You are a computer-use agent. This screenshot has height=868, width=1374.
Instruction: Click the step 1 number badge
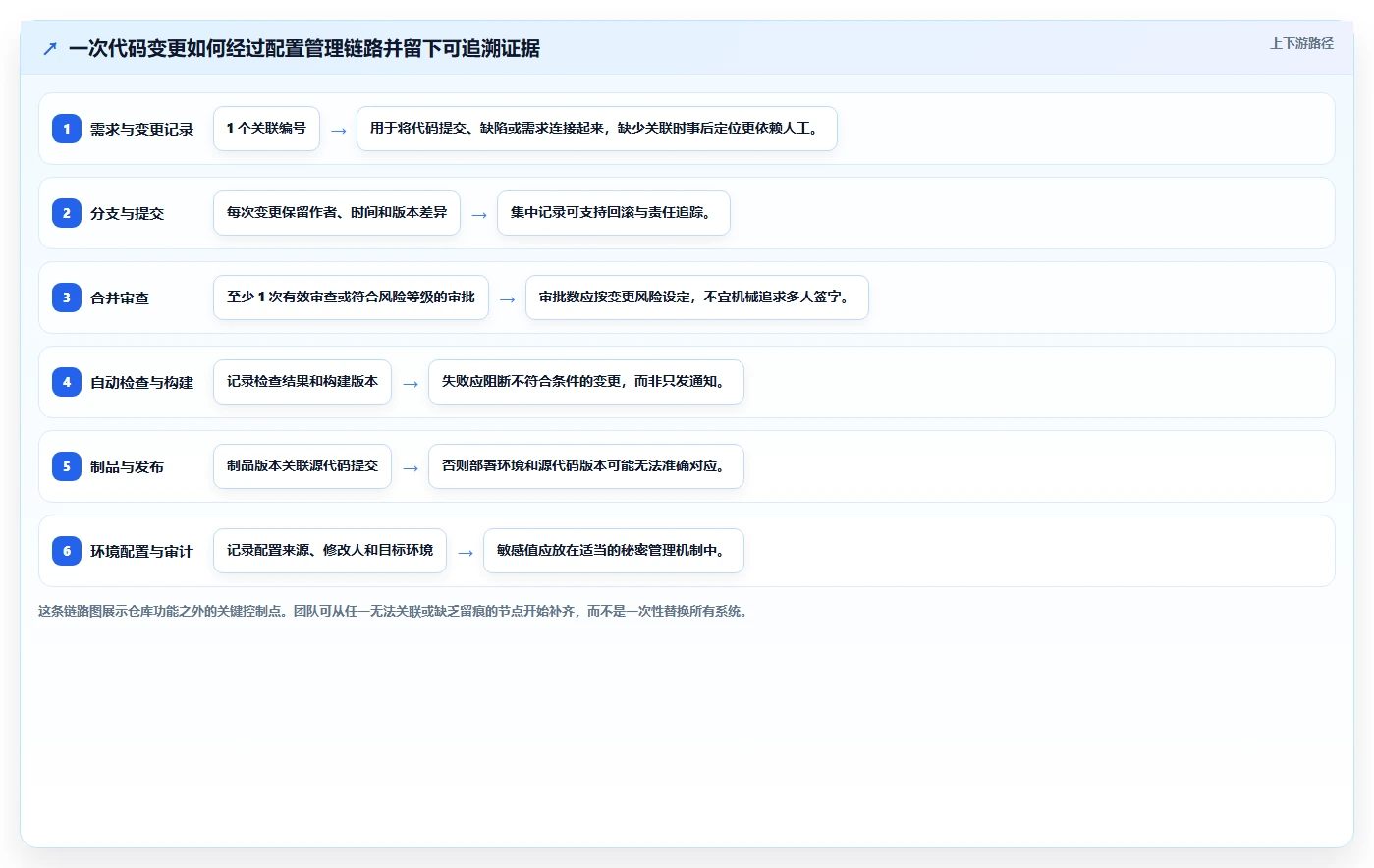tap(67, 129)
